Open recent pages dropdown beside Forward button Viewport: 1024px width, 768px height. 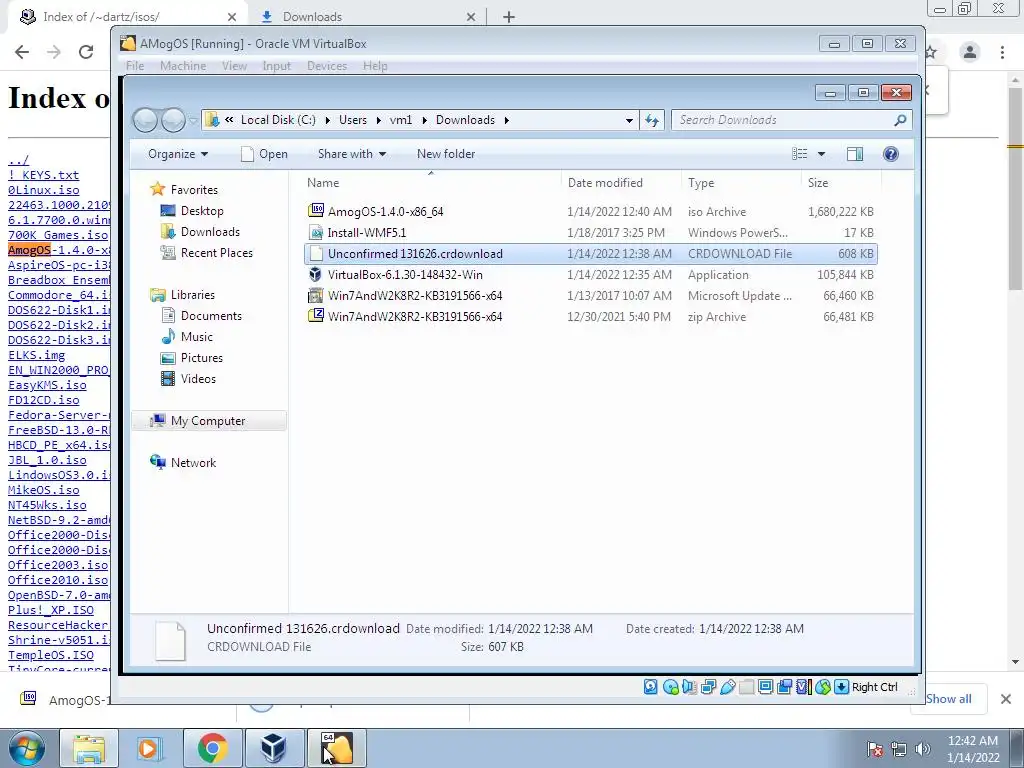pos(193,120)
